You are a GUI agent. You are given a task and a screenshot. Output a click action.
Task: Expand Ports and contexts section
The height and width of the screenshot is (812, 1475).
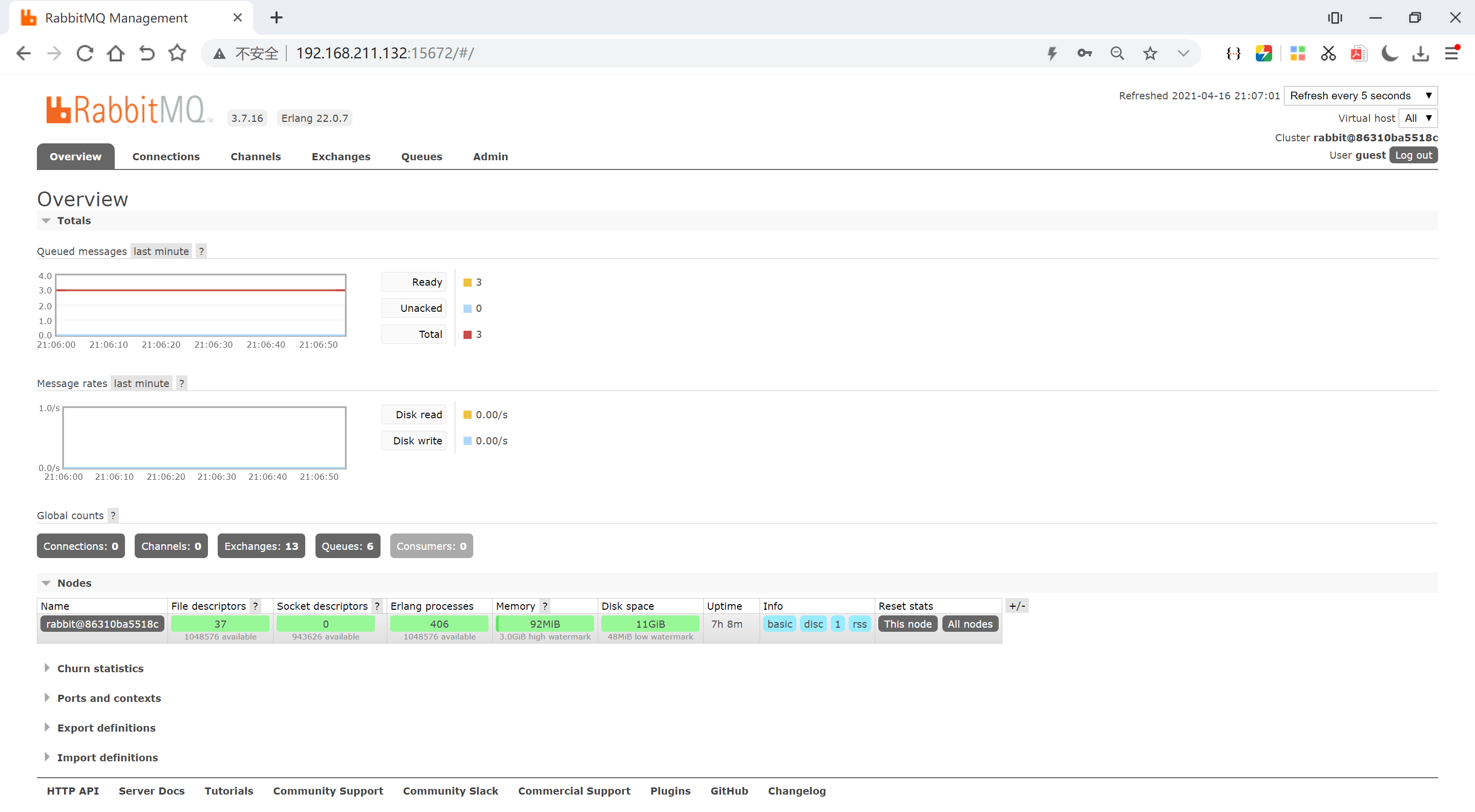pos(109,698)
